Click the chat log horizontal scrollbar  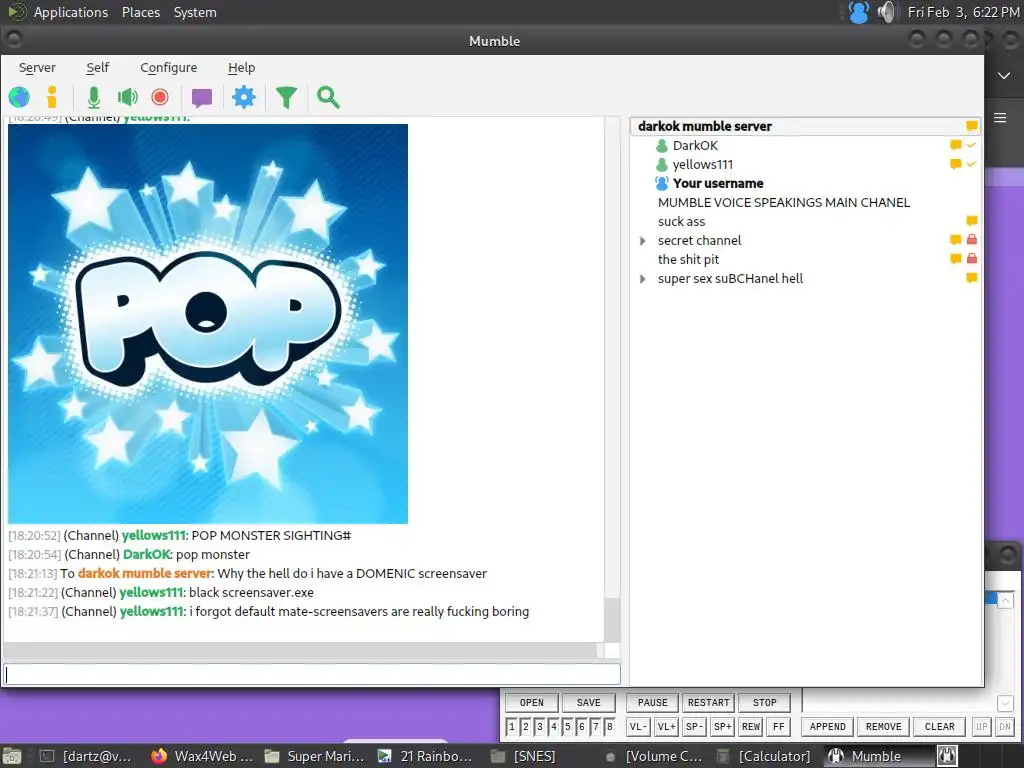[300, 650]
